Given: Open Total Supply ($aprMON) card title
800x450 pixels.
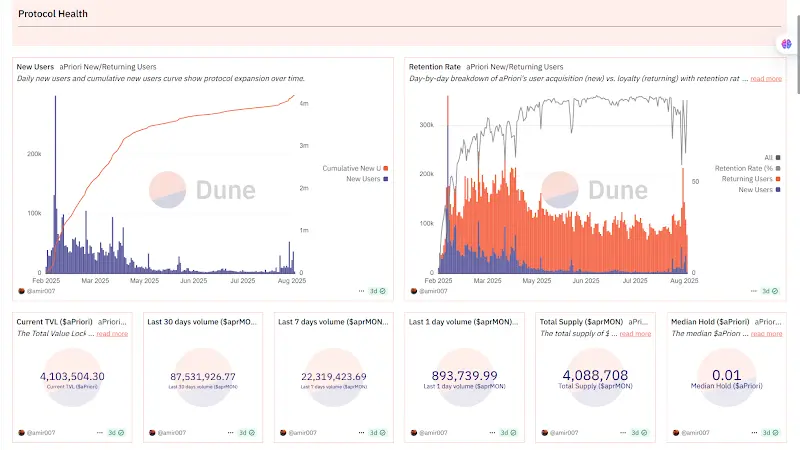Looking at the screenshot, I should tap(581, 322).
